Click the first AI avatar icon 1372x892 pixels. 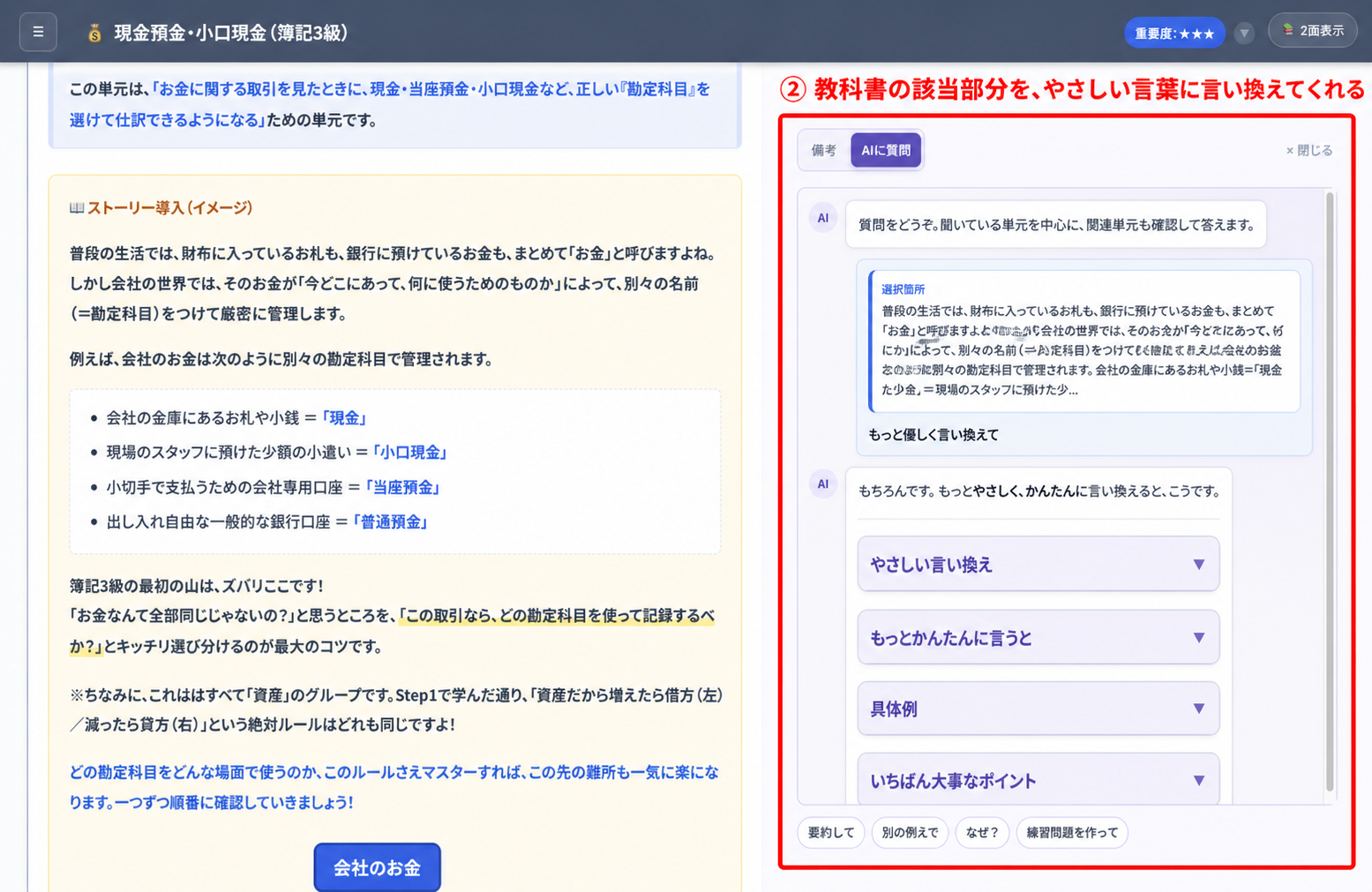click(823, 218)
